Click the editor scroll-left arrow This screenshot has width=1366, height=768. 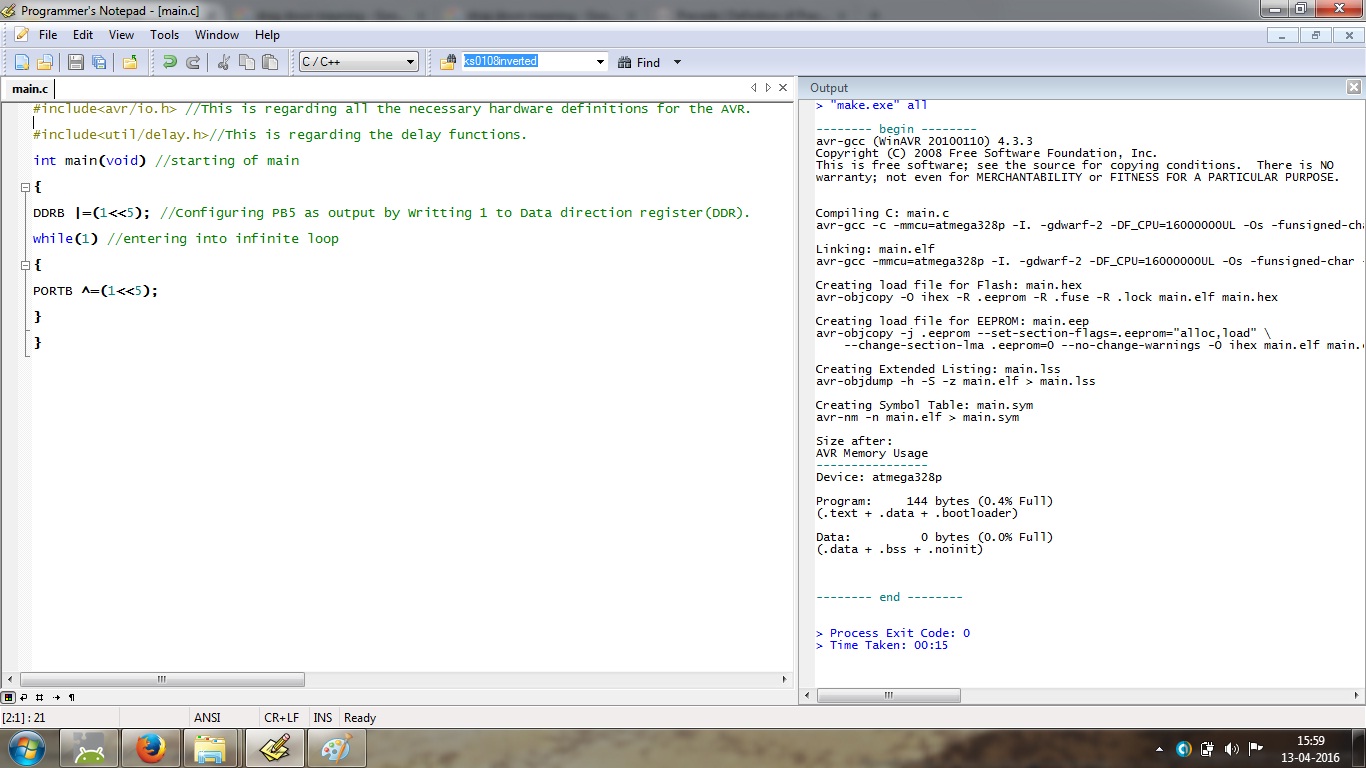click(10, 679)
